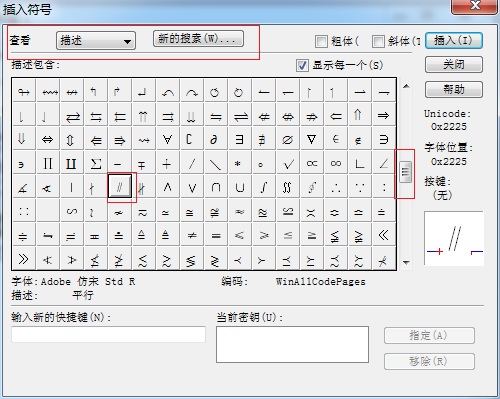500x399 pixels.
Task: Click inside the 当前密钥(U) list box
Action: tap(292, 344)
